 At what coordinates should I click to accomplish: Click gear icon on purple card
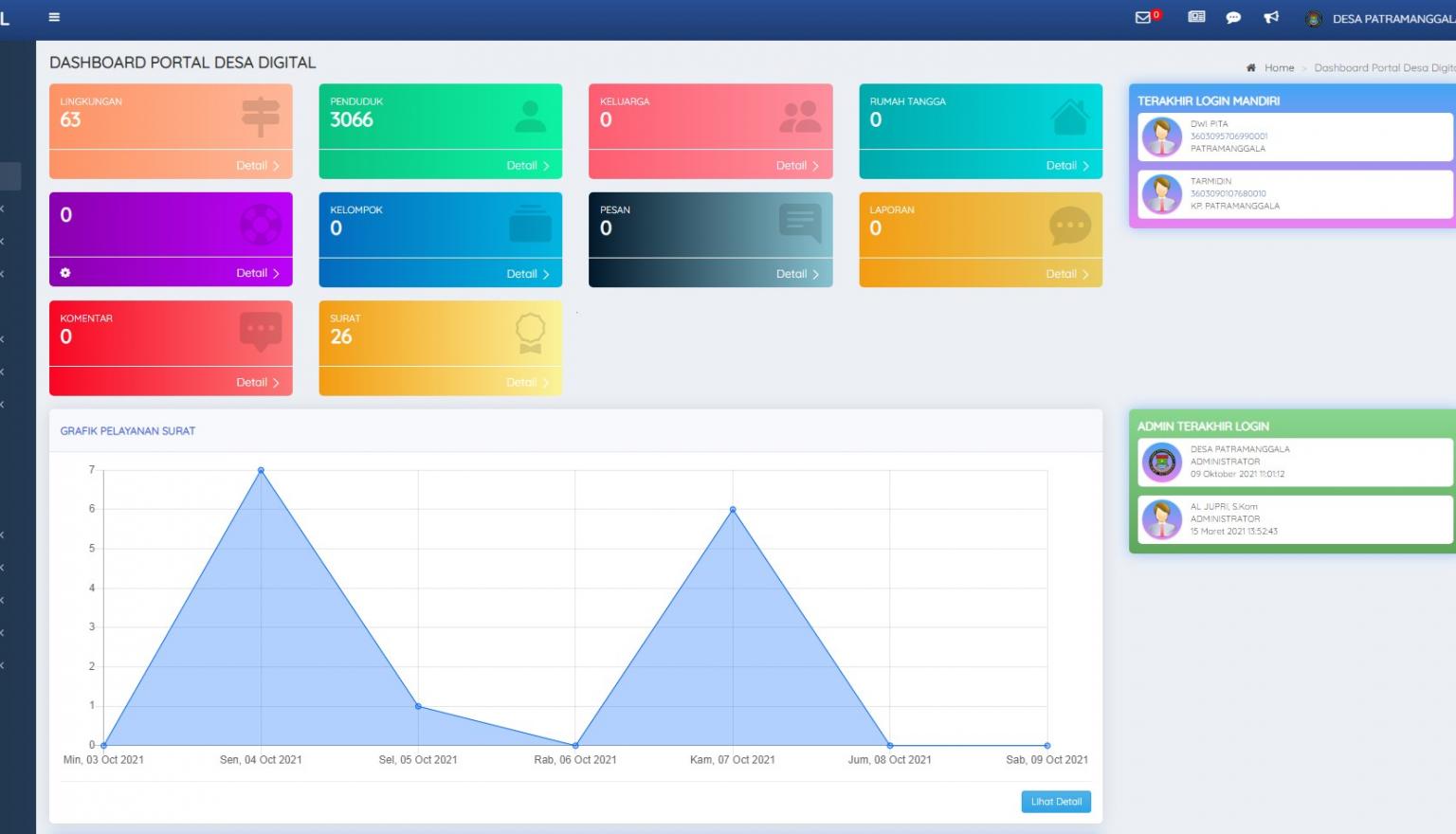(x=65, y=273)
